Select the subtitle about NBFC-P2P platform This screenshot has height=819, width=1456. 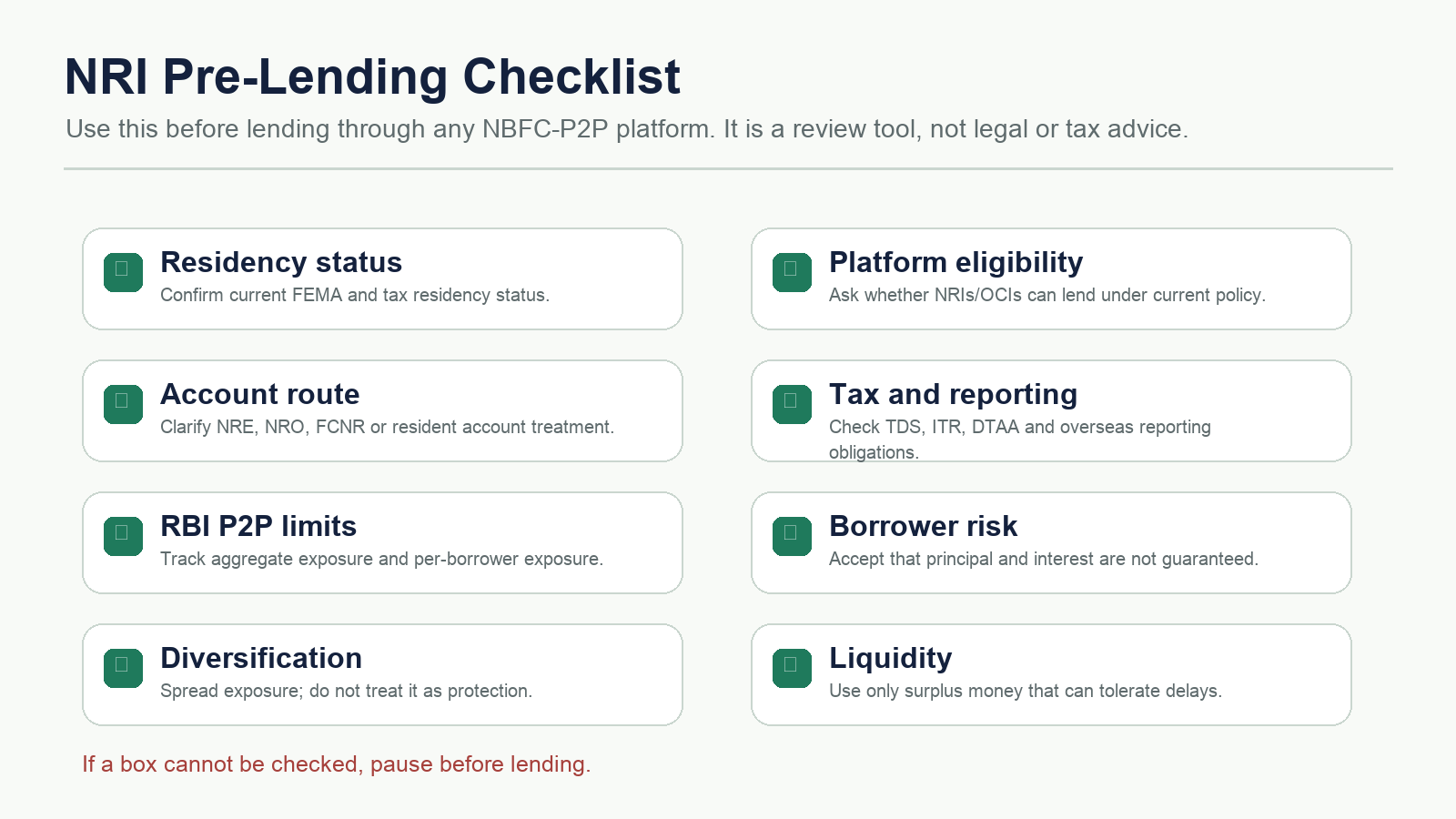click(627, 129)
